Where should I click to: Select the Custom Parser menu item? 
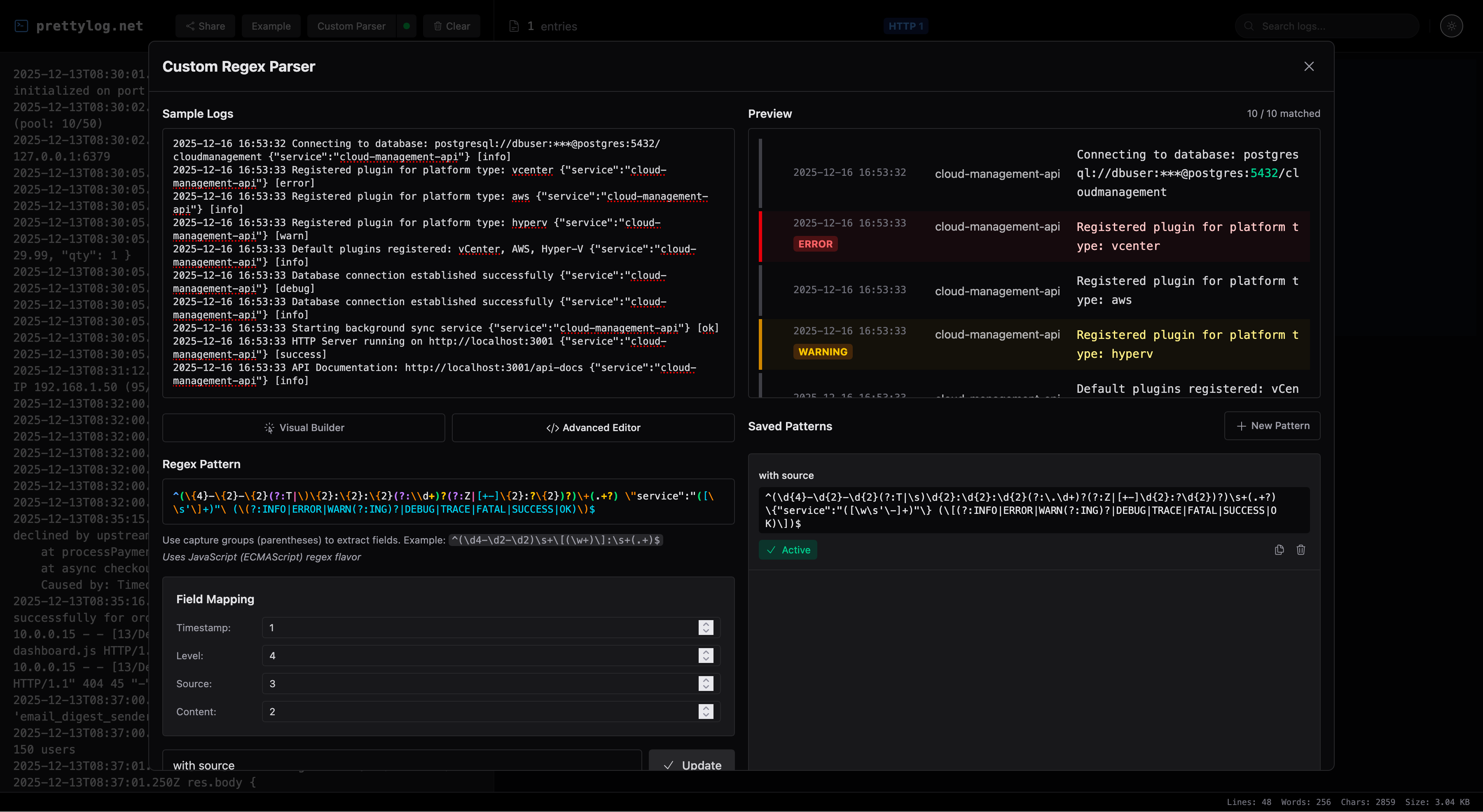click(x=351, y=26)
